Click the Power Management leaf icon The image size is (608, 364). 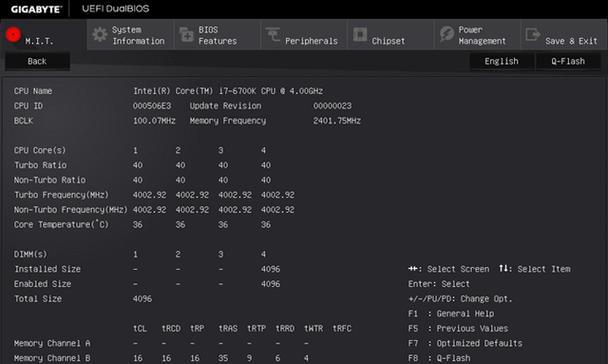click(x=447, y=34)
